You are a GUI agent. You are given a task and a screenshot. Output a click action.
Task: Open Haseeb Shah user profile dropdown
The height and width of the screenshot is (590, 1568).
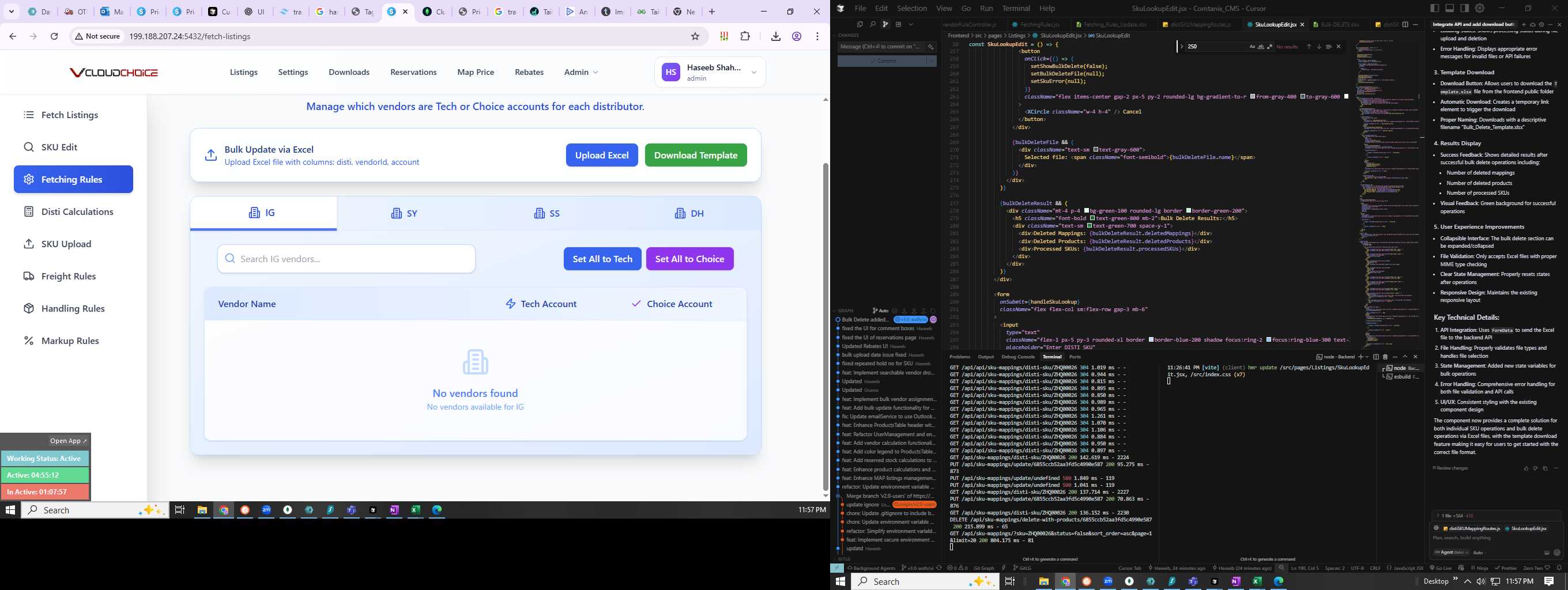click(x=710, y=73)
